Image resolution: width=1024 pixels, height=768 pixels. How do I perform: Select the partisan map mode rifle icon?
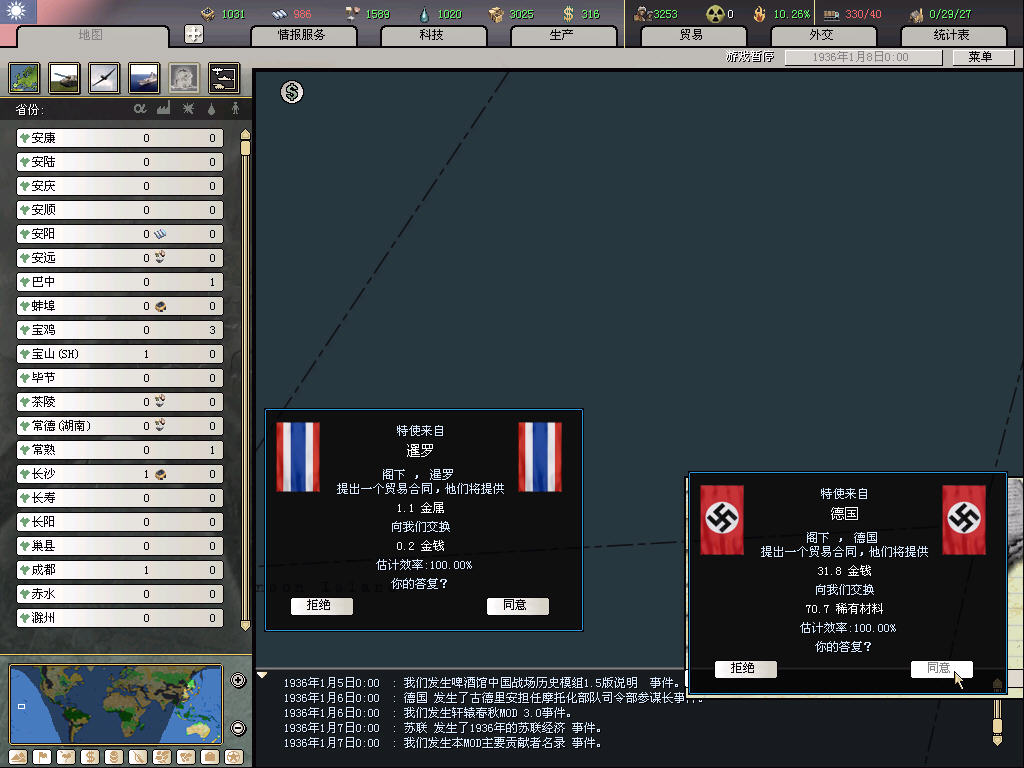tap(138, 757)
